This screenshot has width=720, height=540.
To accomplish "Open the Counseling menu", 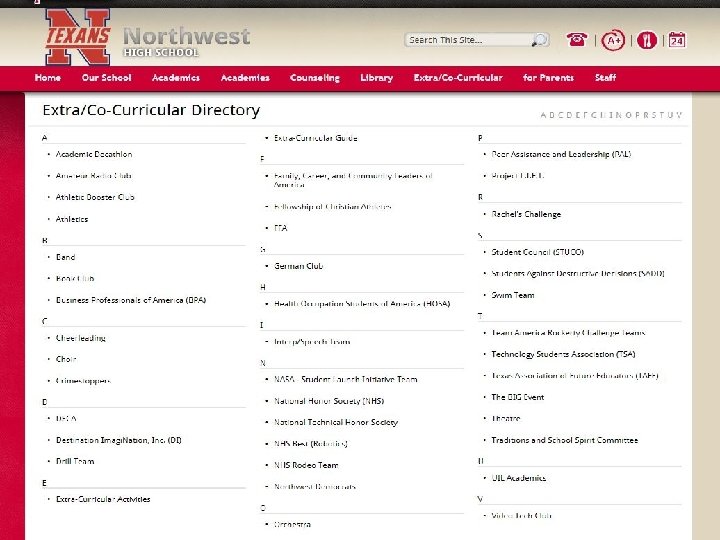I will click(x=315, y=78).
